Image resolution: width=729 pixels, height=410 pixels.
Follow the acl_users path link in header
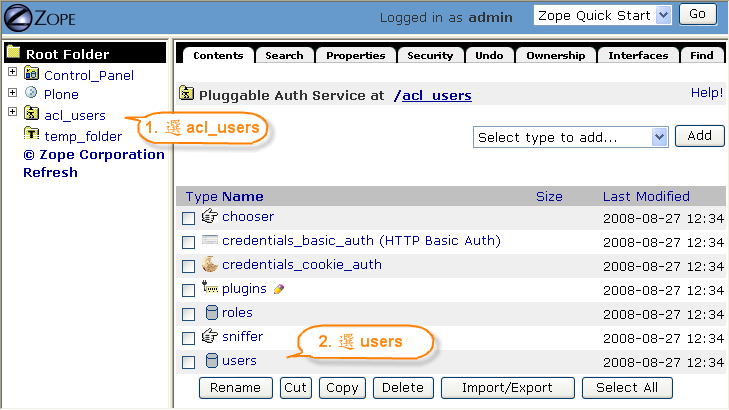pyautogui.click(x=437, y=95)
